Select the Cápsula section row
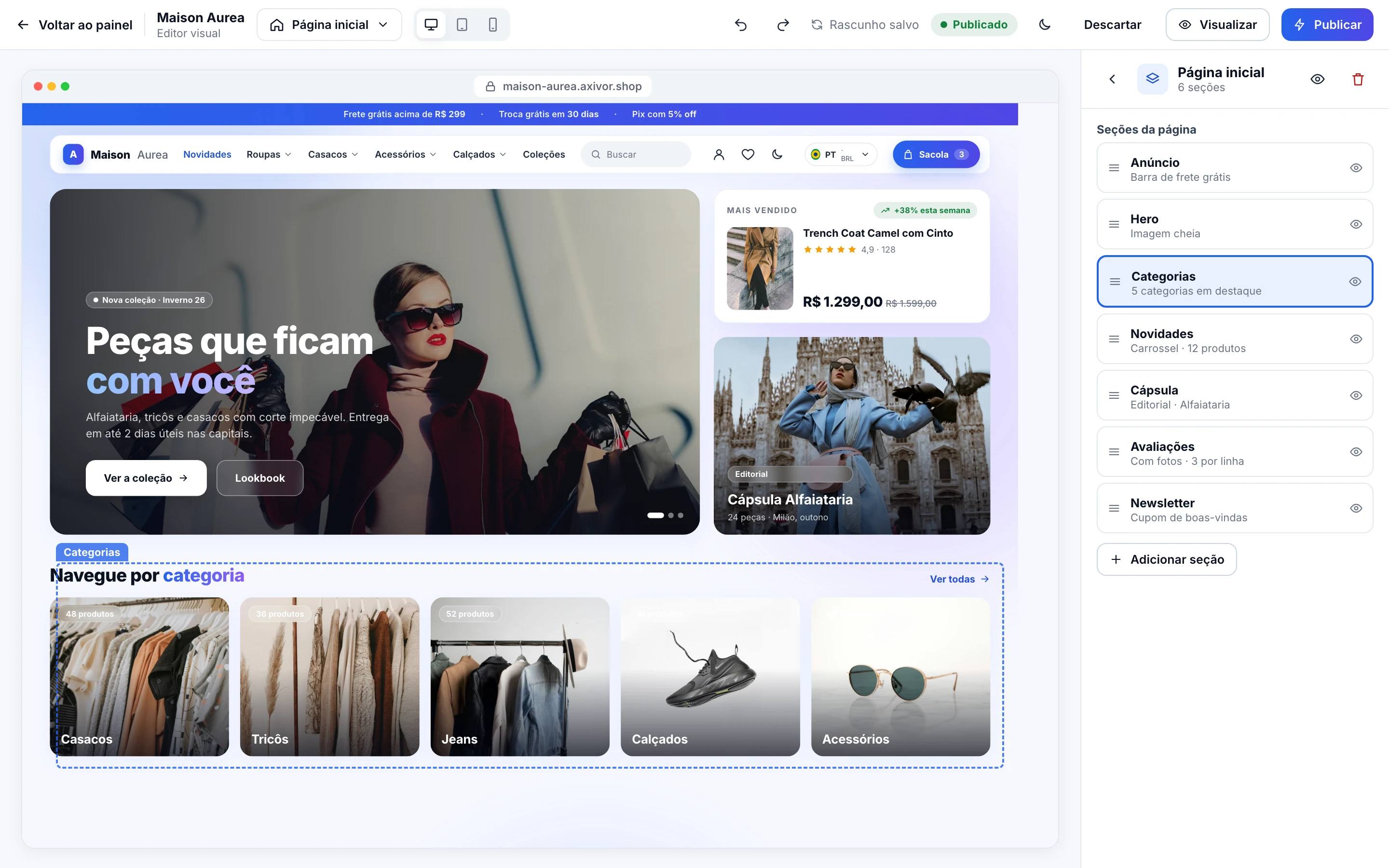This screenshot has width=1389, height=868. coord(1235,395)
